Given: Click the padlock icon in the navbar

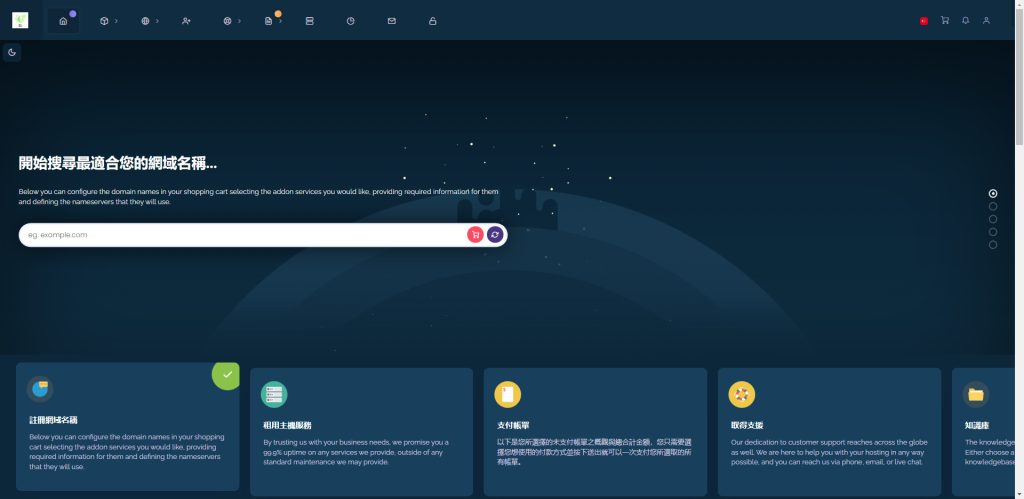Looking at the screenshot, I should (433, 21).
